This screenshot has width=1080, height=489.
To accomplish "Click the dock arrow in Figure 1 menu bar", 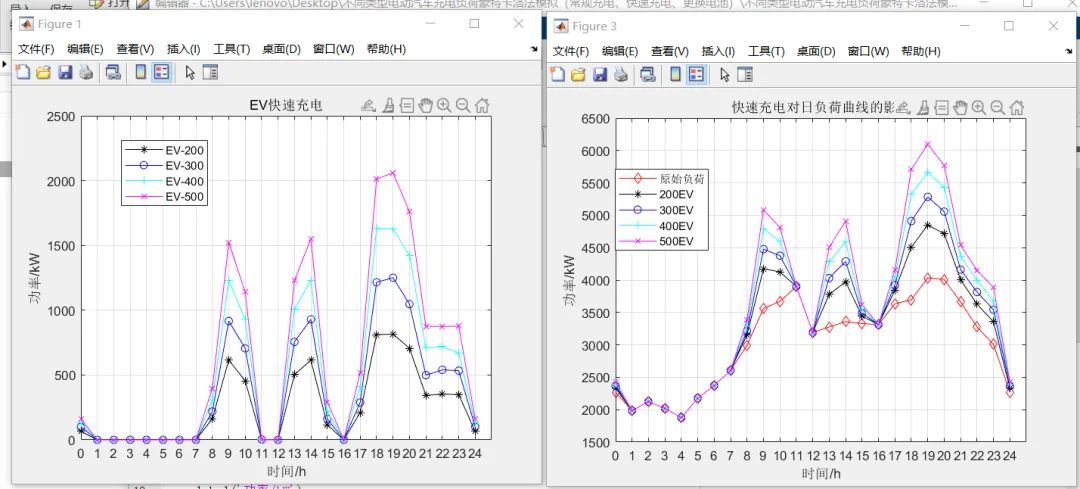I will click(x=534, y=50).
